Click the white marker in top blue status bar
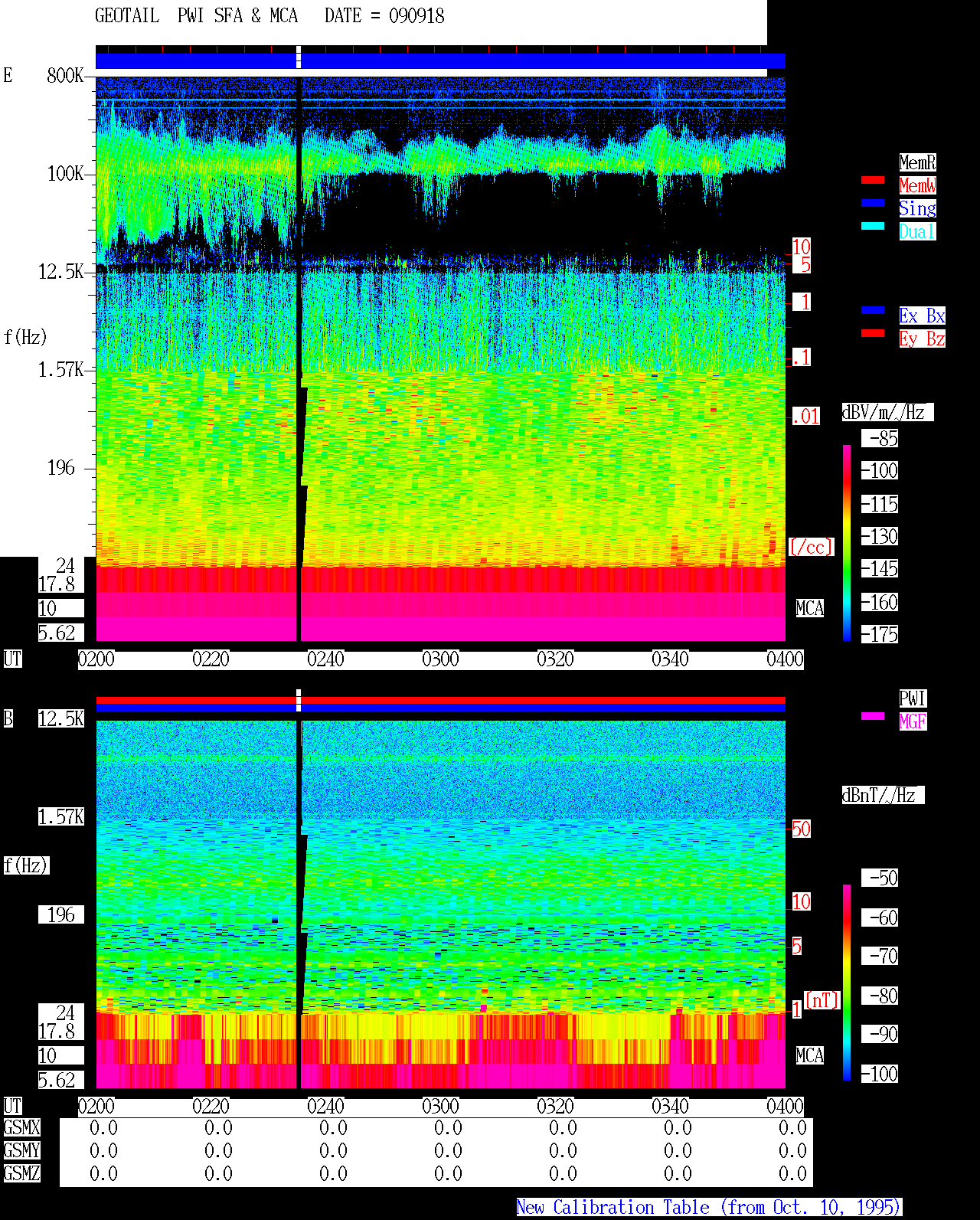The width and height of the screenshot is (980, 1220). [x=299, y=57]
